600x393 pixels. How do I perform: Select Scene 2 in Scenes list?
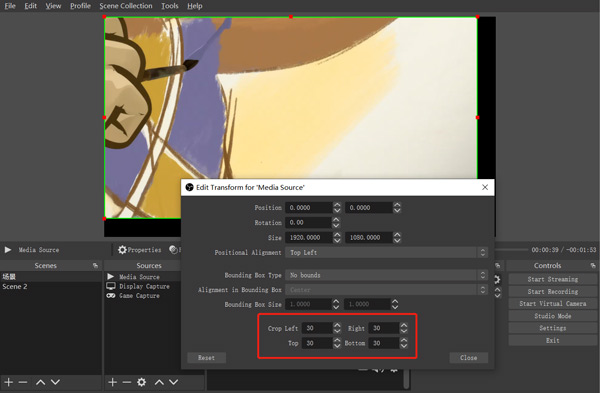coord(51,286)
